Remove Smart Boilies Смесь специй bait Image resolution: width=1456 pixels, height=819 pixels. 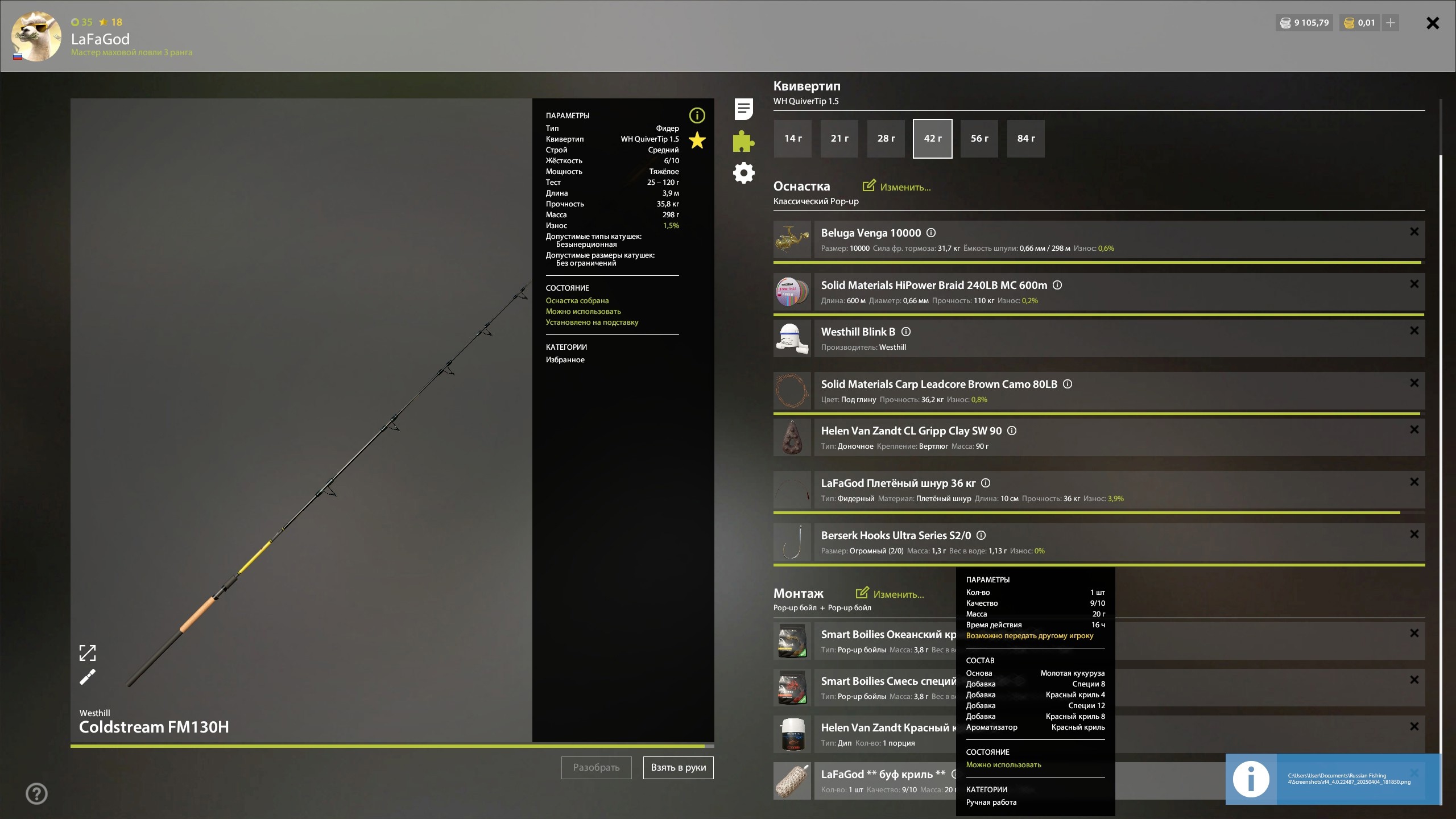1414,680
